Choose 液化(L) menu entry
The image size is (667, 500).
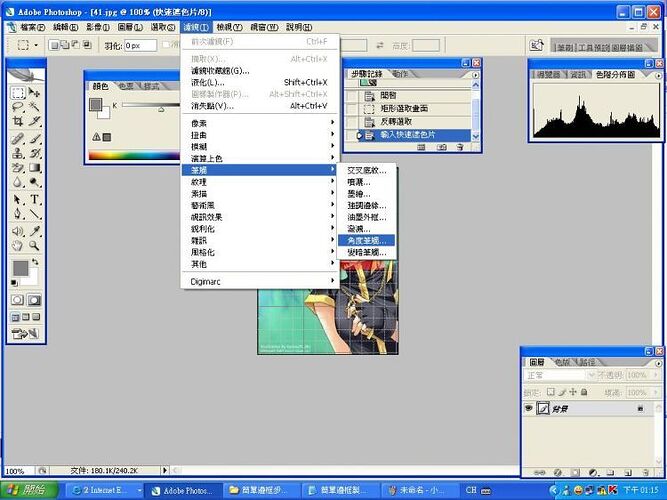point(260,82)
